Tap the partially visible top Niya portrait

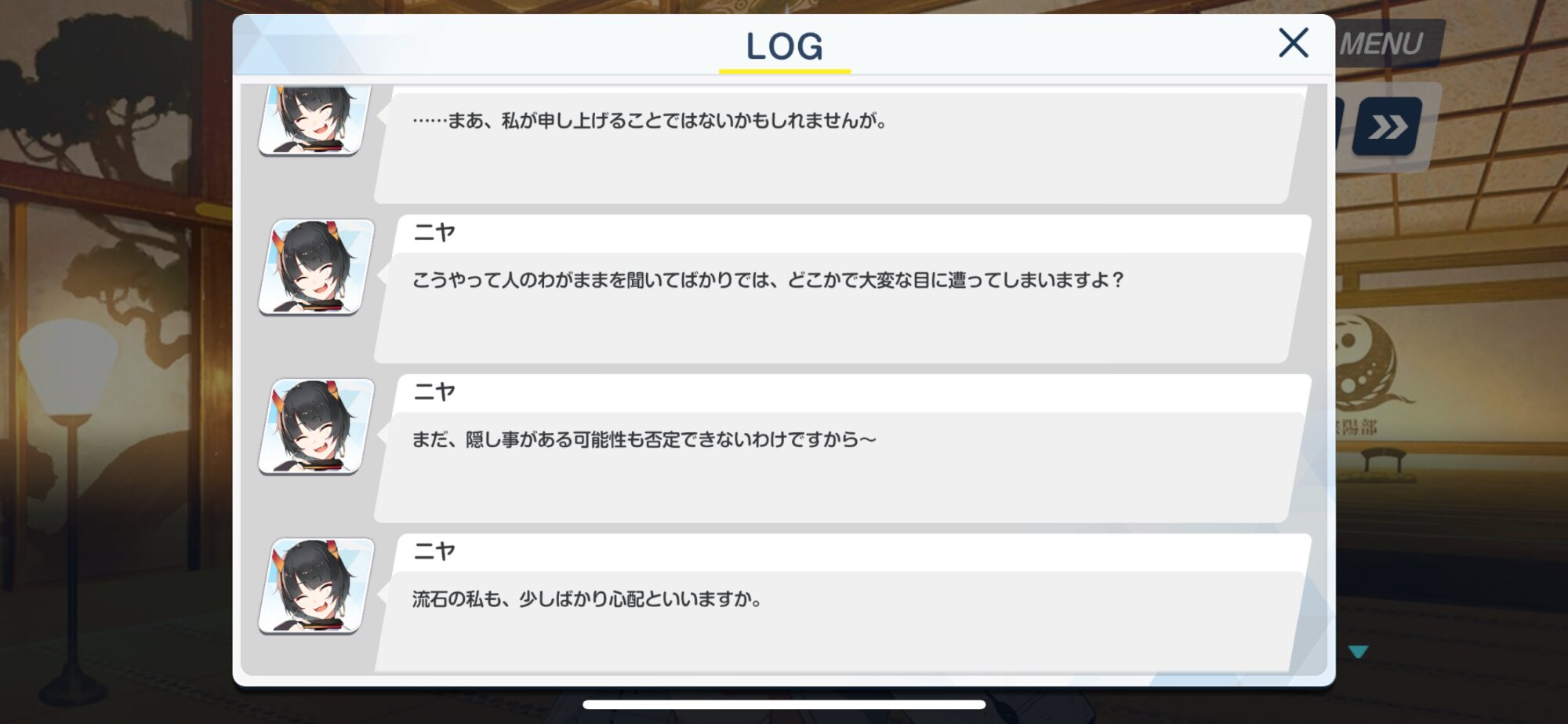[314, 120]
